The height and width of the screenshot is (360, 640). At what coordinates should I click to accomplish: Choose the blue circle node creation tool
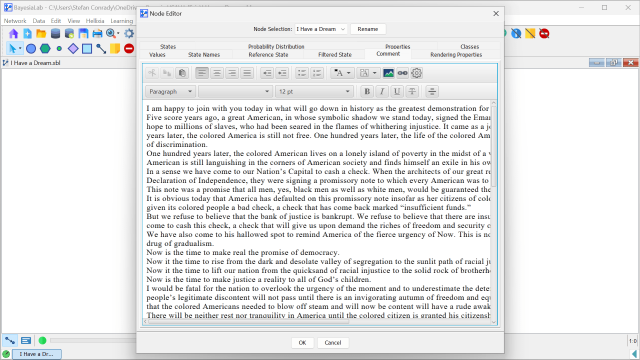point(31,49)
